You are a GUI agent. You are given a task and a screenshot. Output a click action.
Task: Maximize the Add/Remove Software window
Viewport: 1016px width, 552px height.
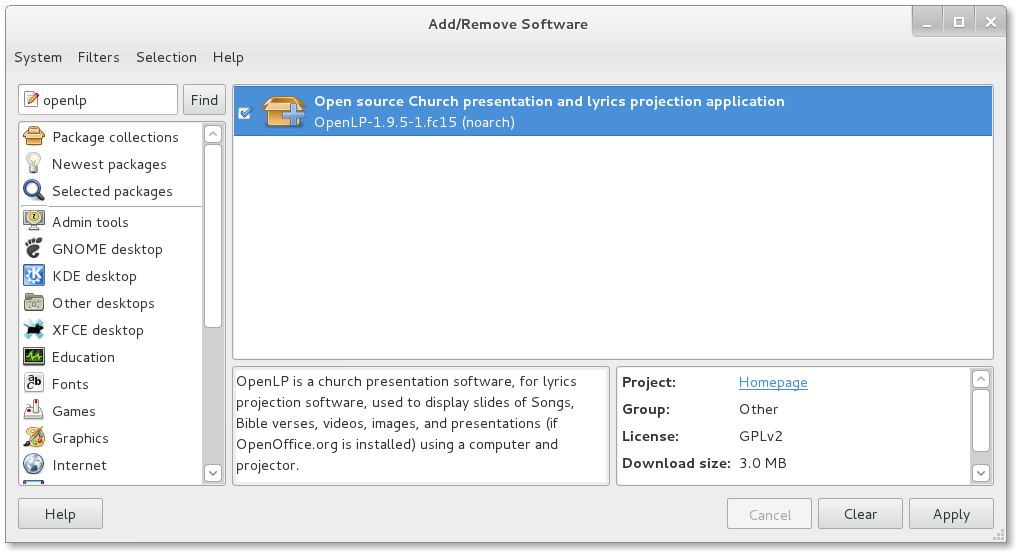959,23
